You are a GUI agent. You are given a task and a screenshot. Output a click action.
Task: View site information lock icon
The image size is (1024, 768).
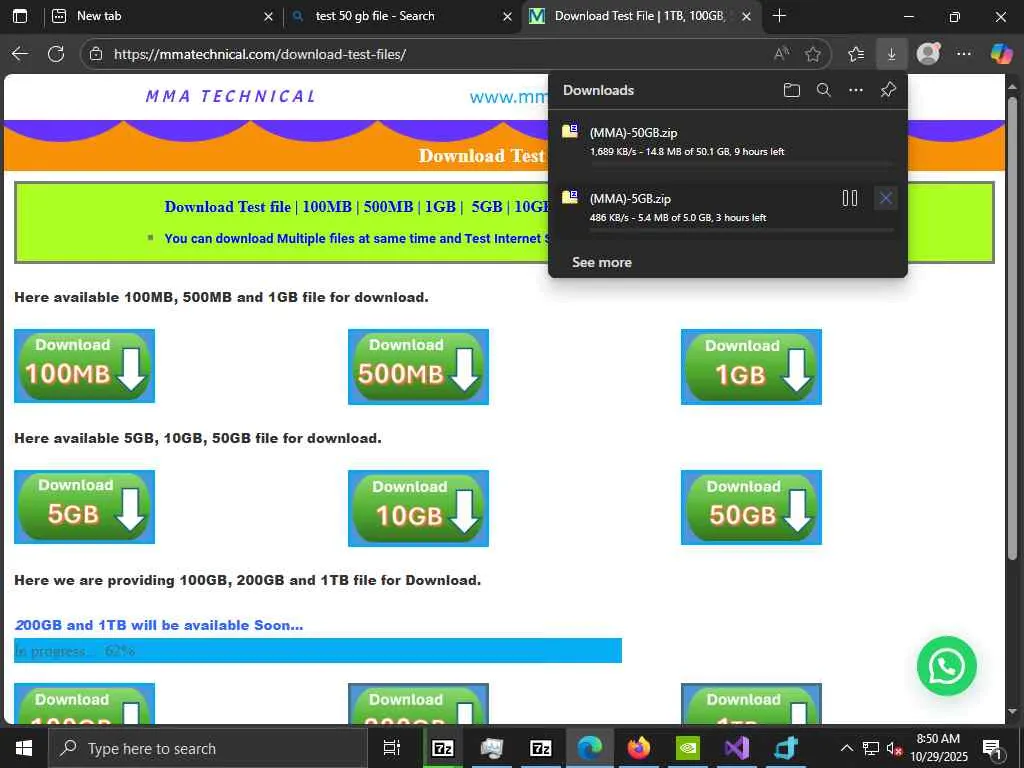point(96,54)
